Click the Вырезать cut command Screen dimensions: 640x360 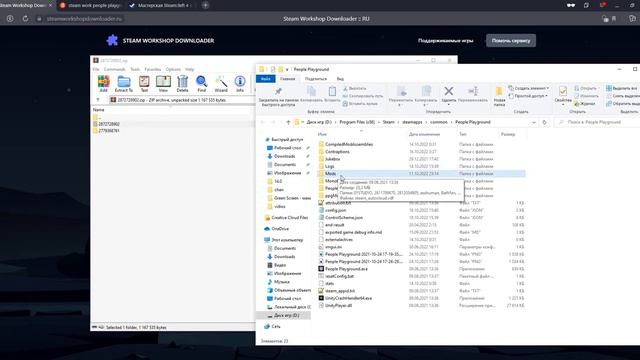tap(354, 88)
